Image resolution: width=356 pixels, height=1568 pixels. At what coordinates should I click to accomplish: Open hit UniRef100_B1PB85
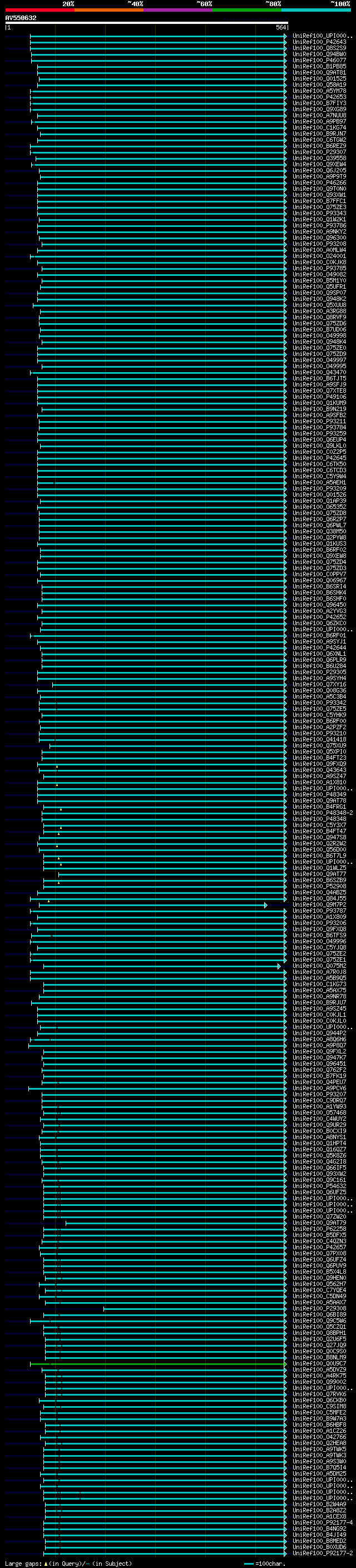point(319,67)
